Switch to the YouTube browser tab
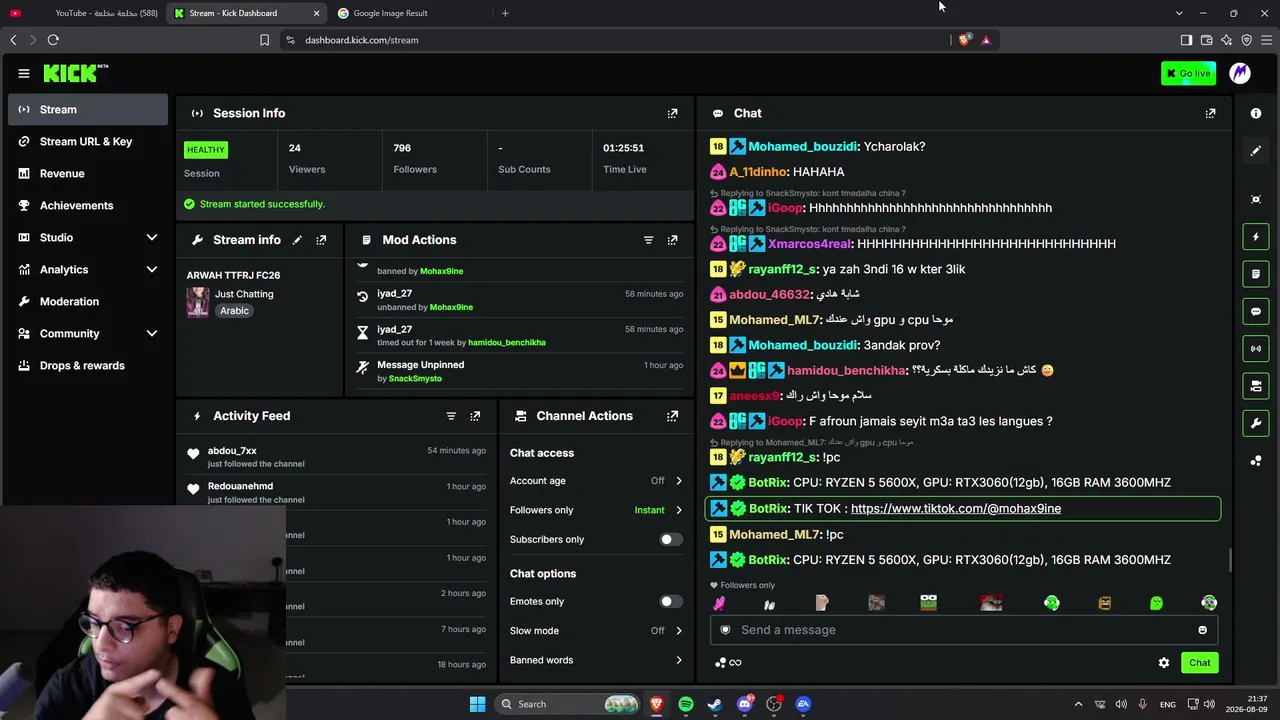 (x=83, y=13)
